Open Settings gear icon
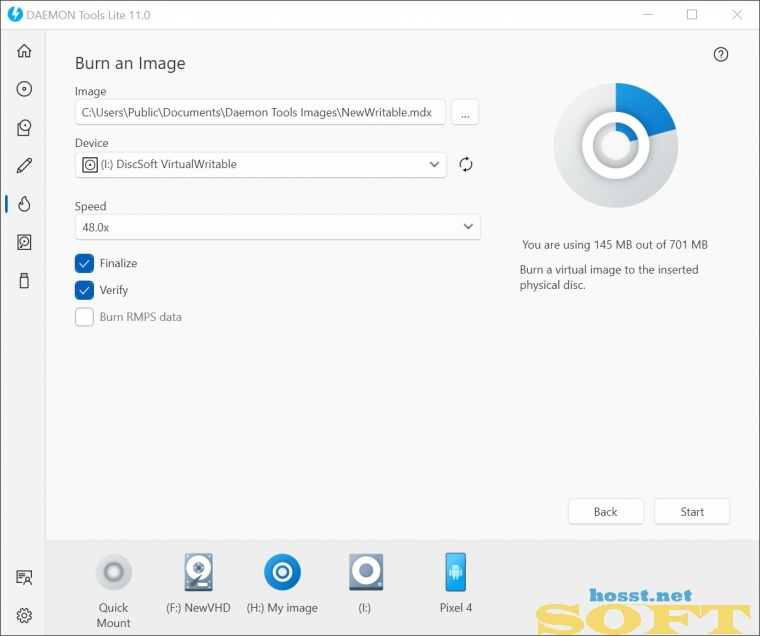This screenshot has width=760, height=636. click(x=24, y=615)
